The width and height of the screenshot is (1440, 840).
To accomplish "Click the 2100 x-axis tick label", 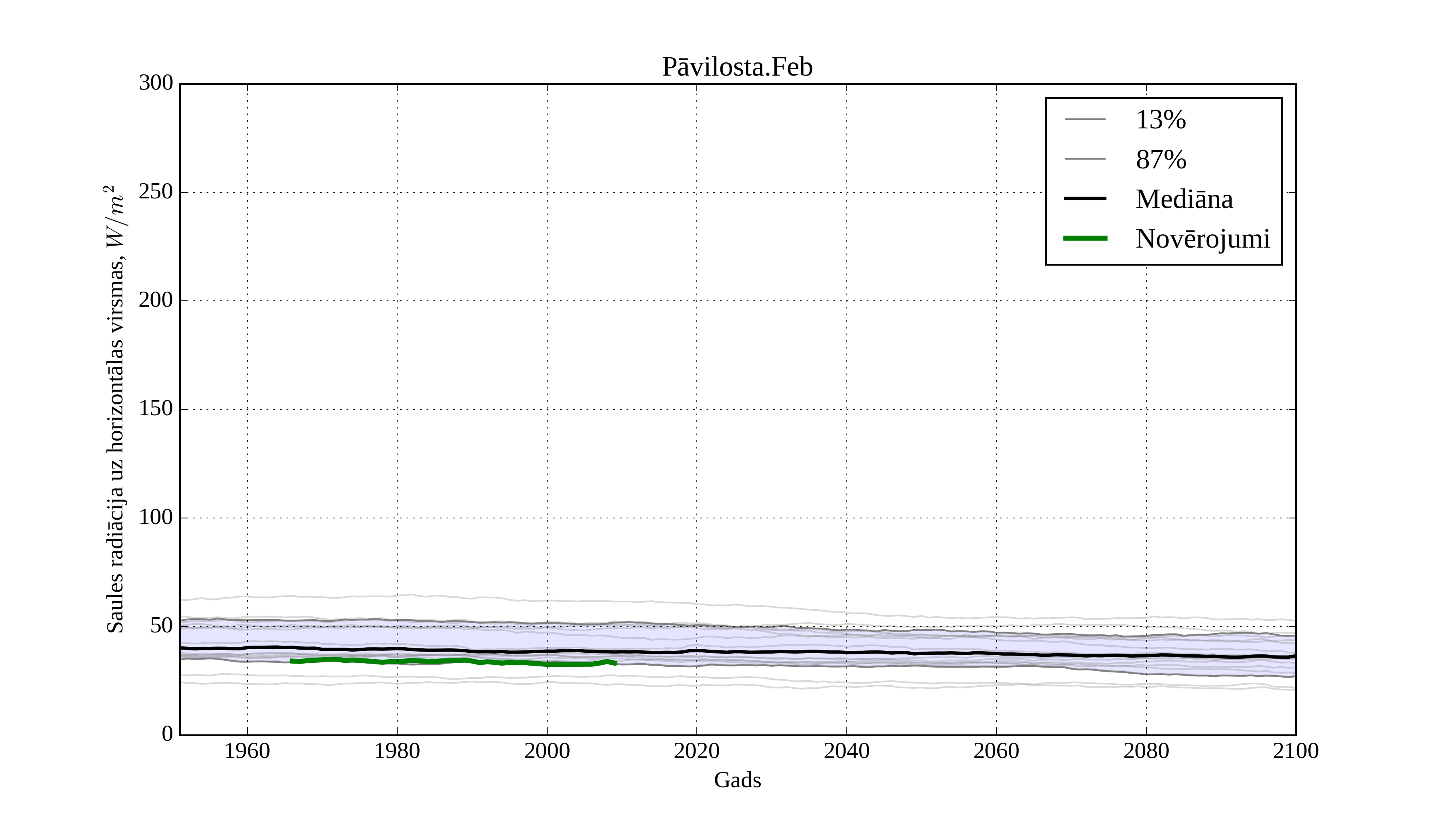I will pos(1296,751).
